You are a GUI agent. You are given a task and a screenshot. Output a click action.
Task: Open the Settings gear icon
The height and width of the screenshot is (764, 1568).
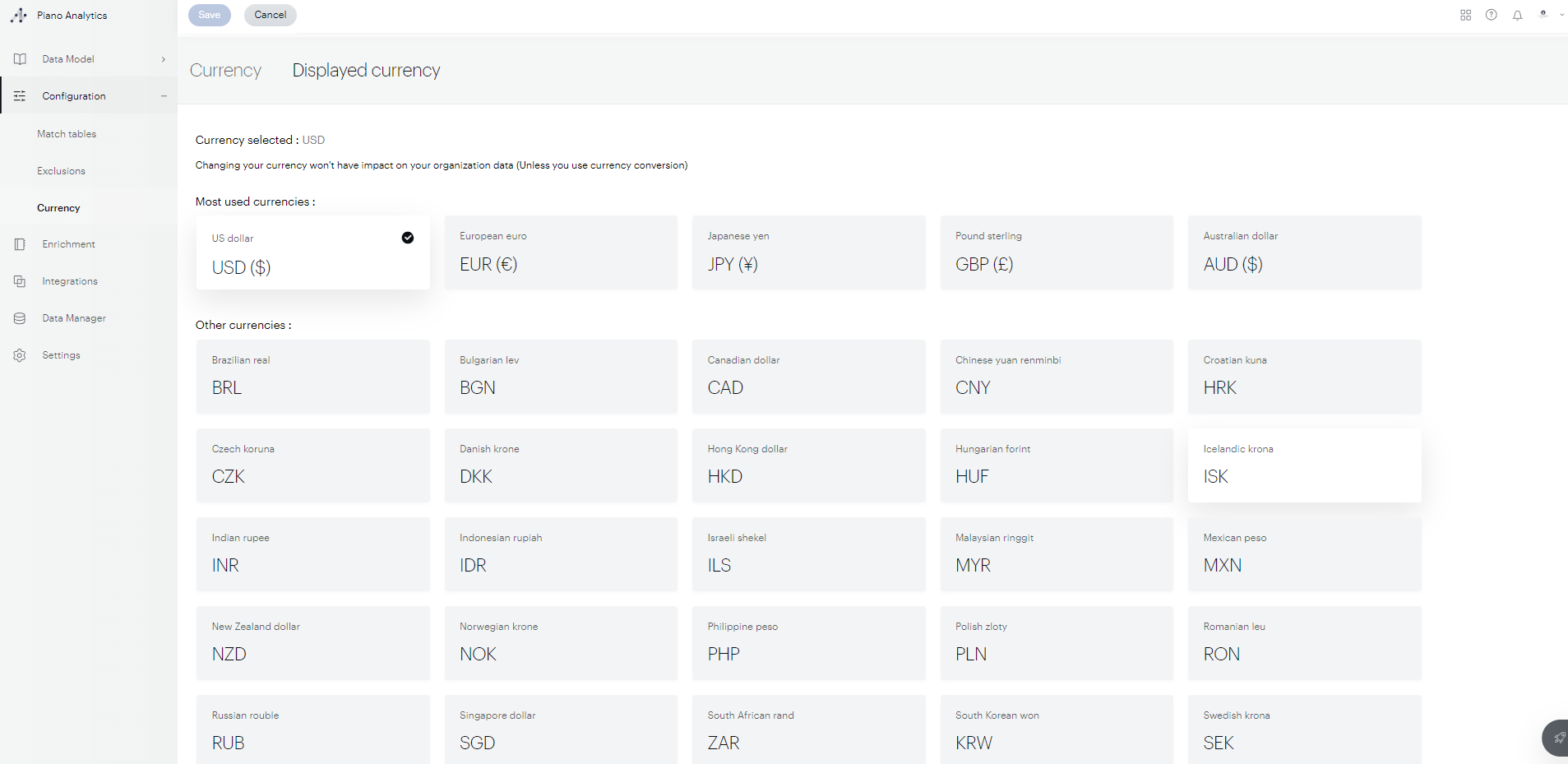(x=19, y=355)
